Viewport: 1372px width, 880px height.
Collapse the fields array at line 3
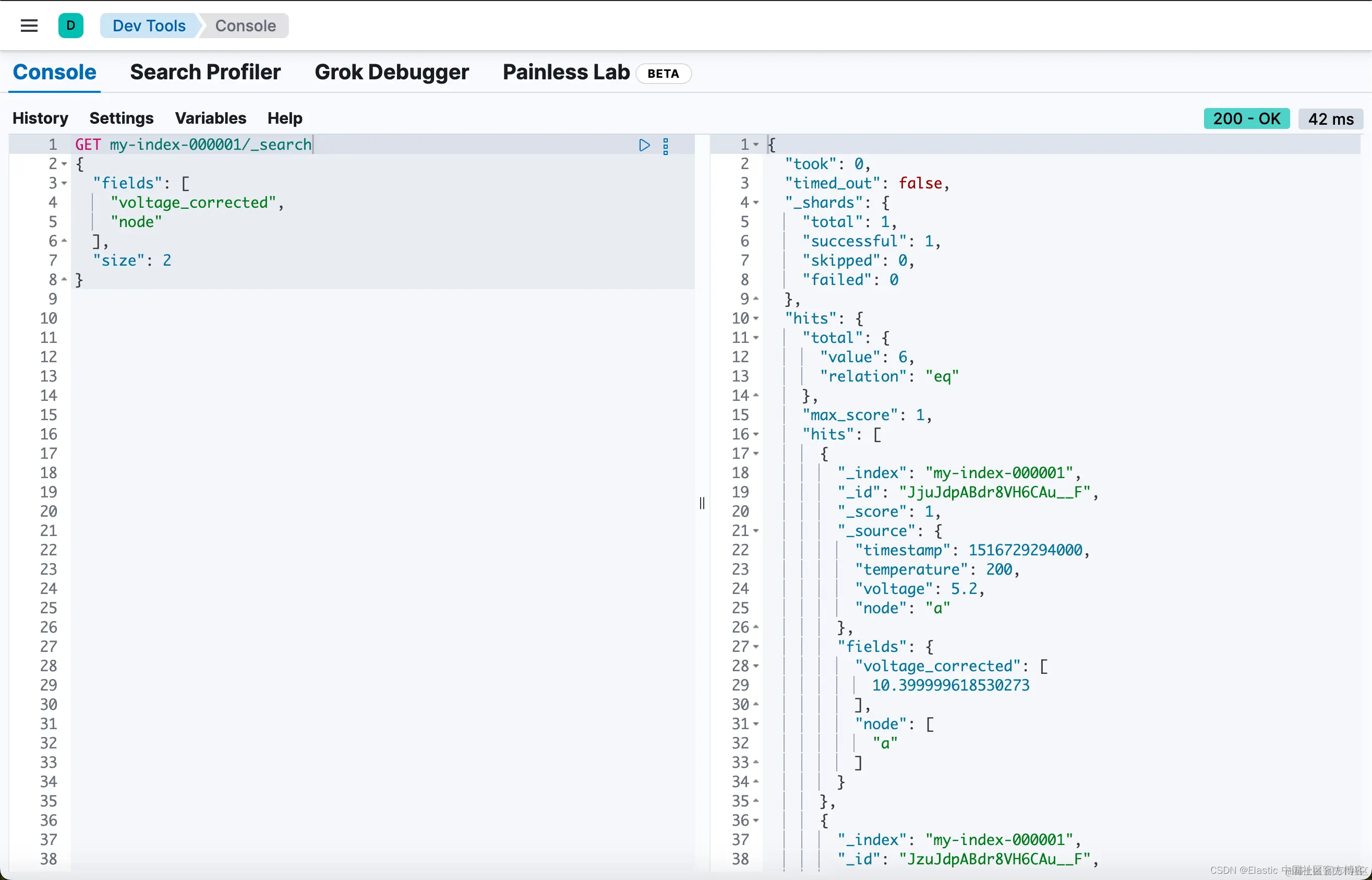(x=65, y=183)
